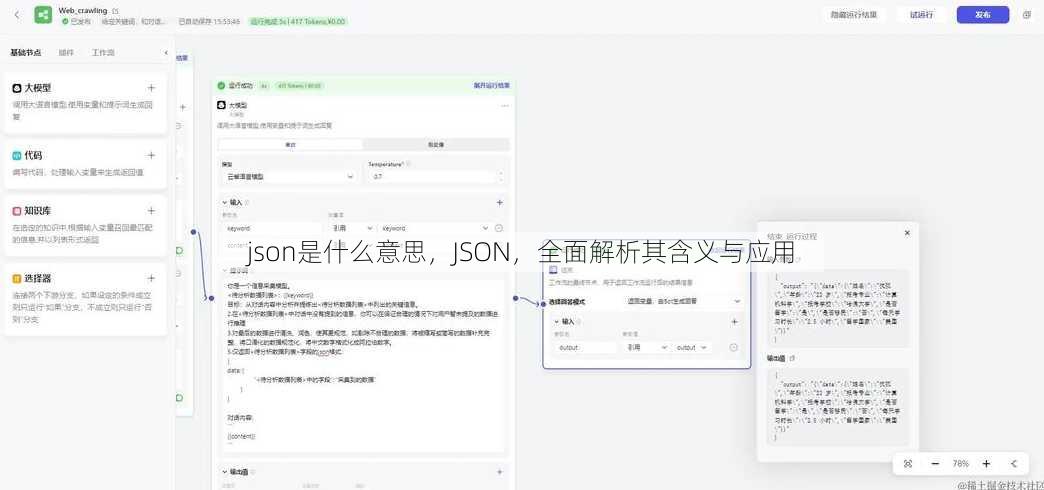Click the 已发布 status label

[x=77, y=21]
